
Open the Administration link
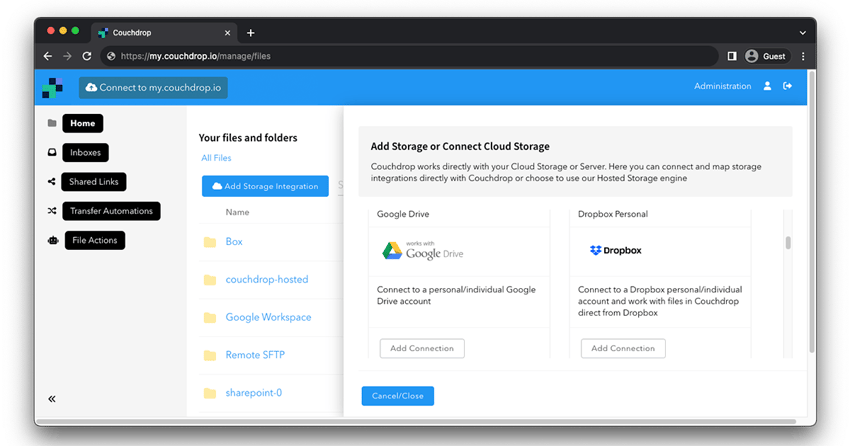723,86
